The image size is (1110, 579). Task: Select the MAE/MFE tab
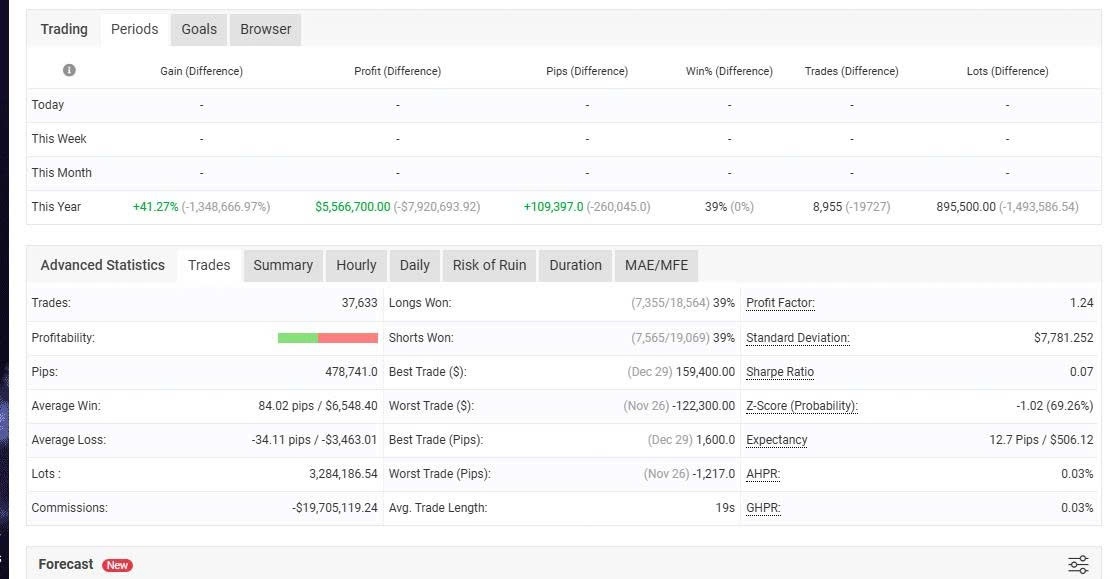click(x=656, y=265)
